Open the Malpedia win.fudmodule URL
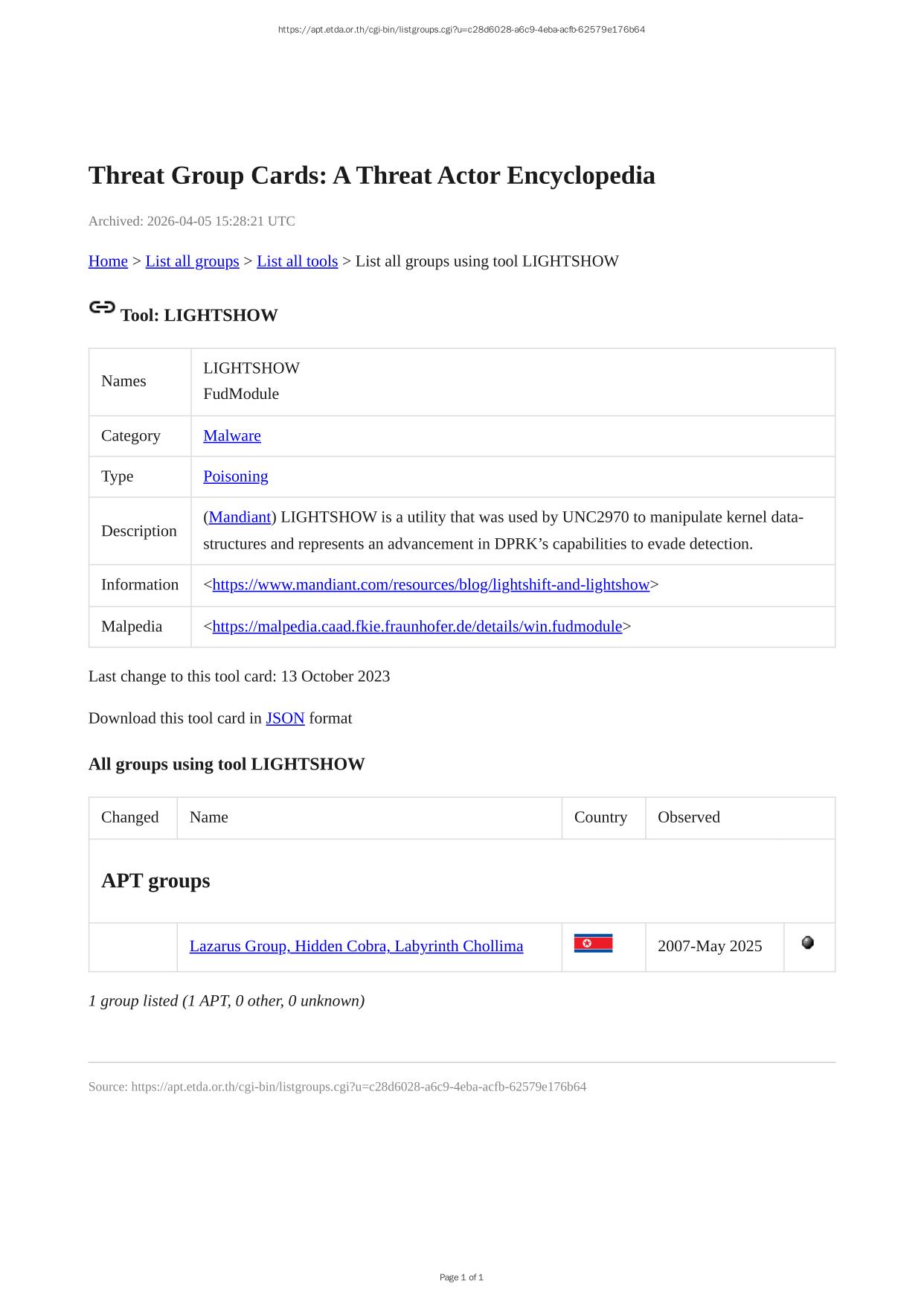 click(417, 627)
